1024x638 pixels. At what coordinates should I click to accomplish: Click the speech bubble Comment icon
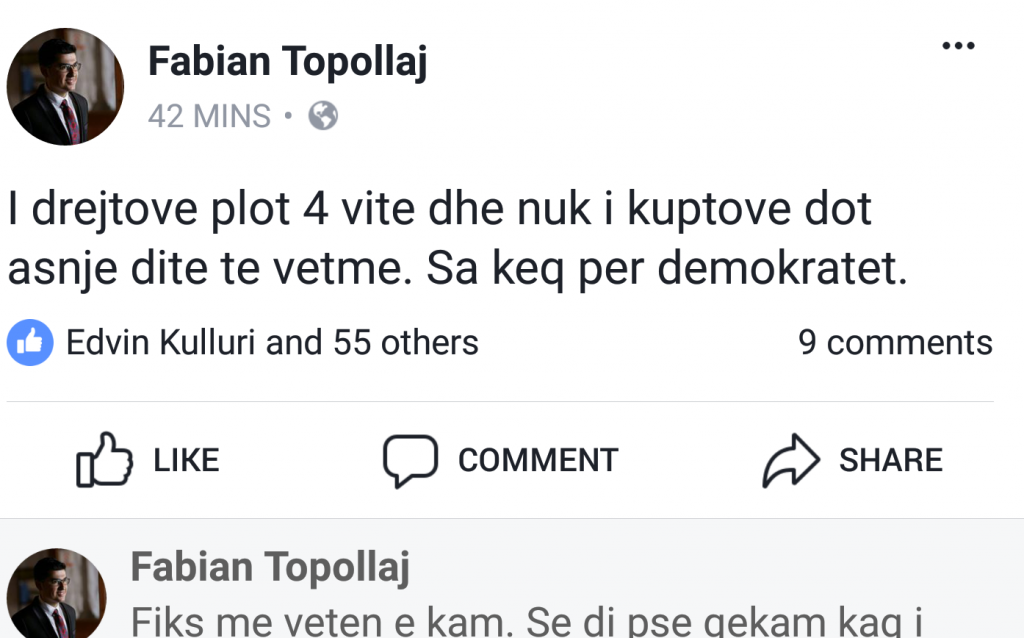410,460
